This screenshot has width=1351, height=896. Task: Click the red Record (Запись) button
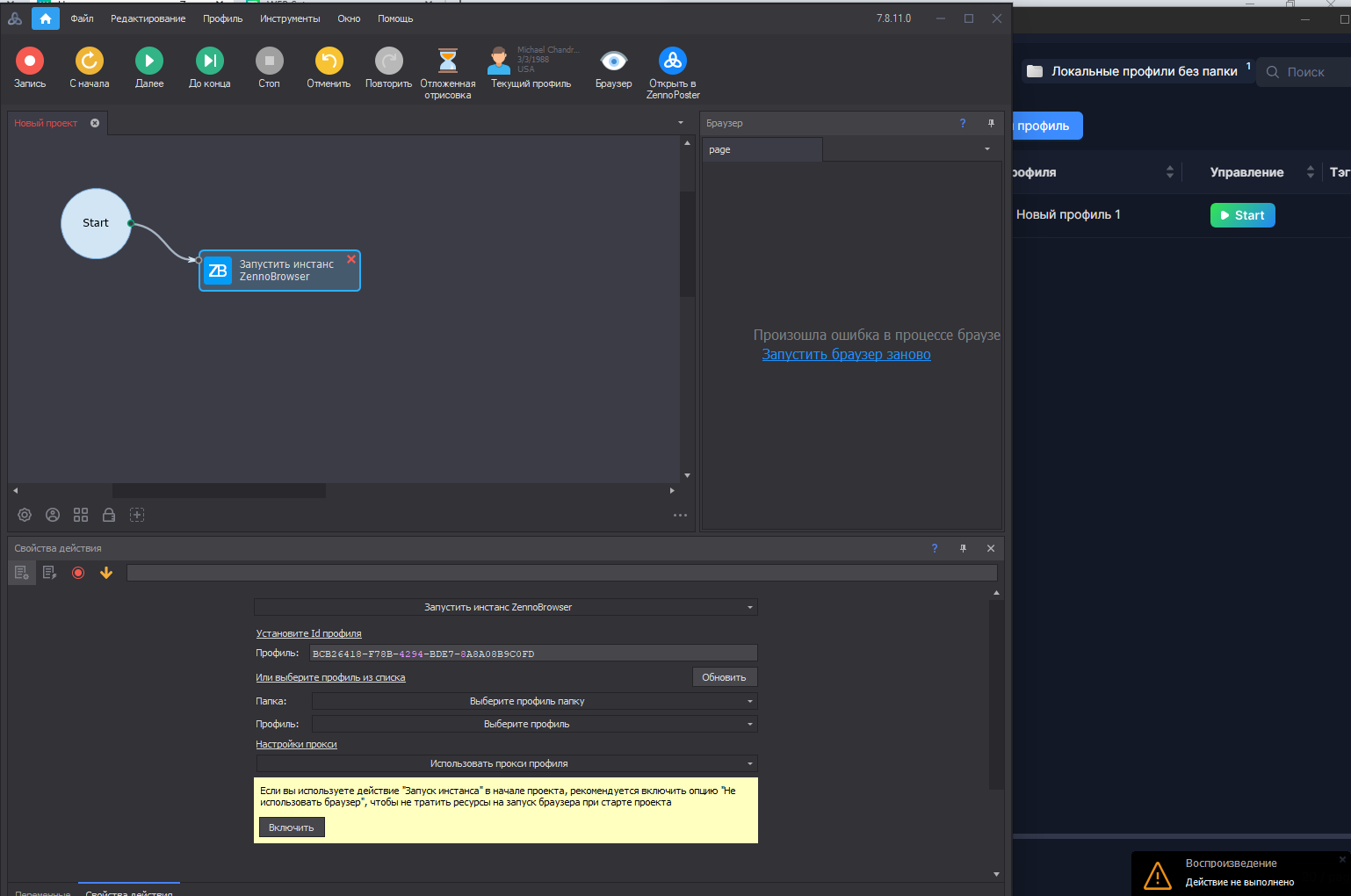click(x=29, y=61)
